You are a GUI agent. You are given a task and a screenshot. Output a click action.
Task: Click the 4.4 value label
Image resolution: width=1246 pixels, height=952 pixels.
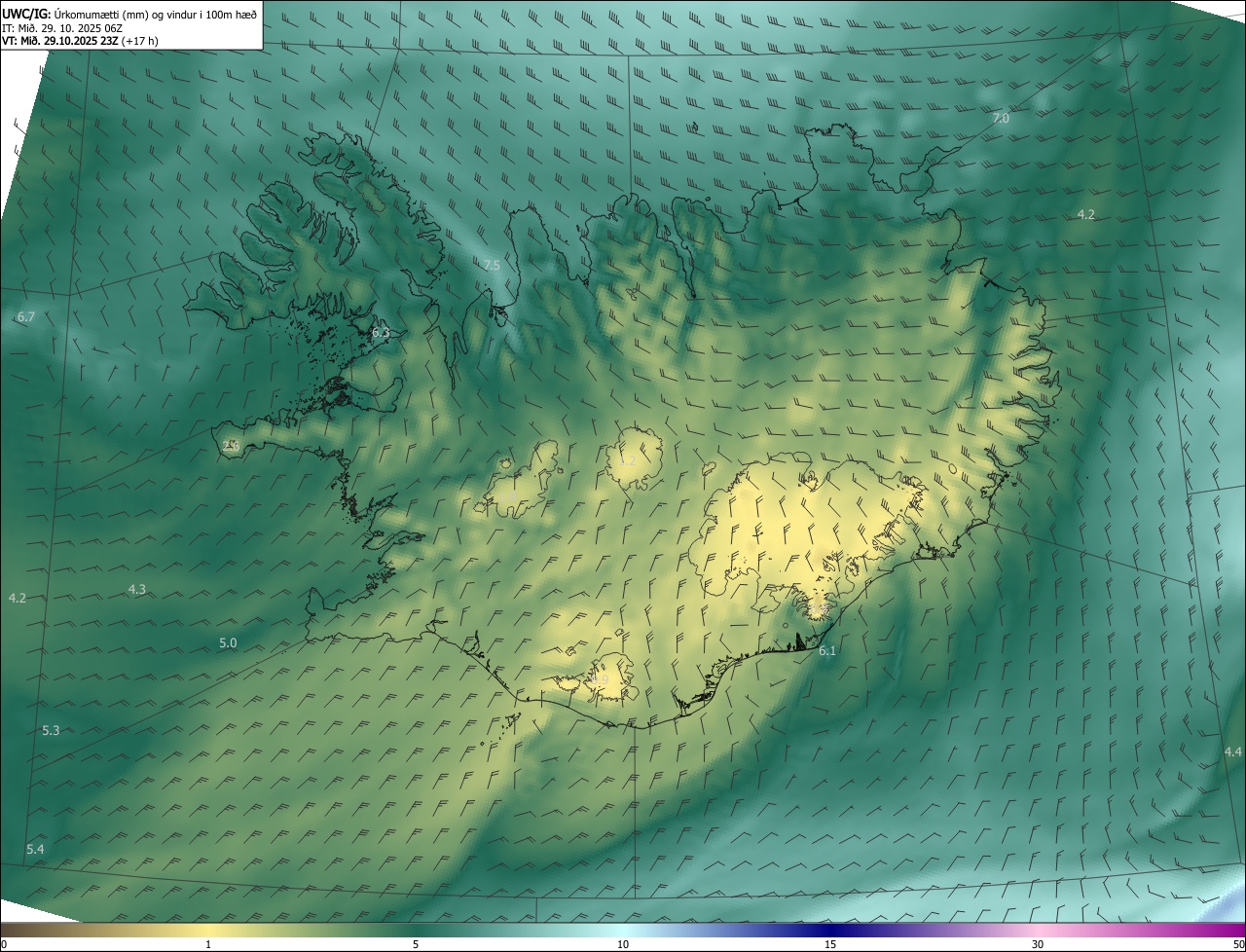coord(1233,751)
